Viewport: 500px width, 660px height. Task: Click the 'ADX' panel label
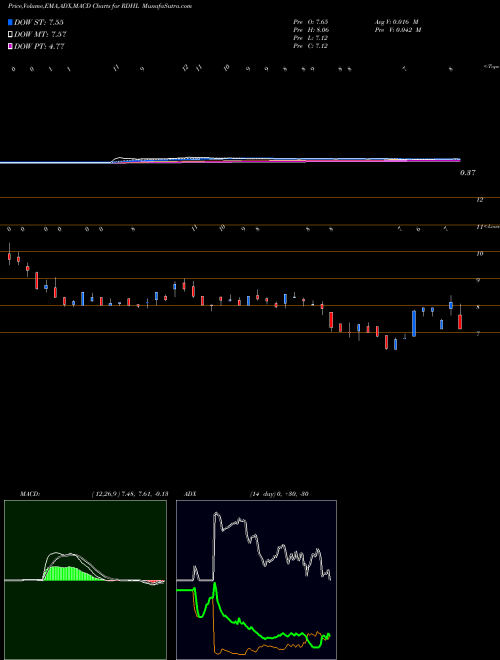coord(190,494)
